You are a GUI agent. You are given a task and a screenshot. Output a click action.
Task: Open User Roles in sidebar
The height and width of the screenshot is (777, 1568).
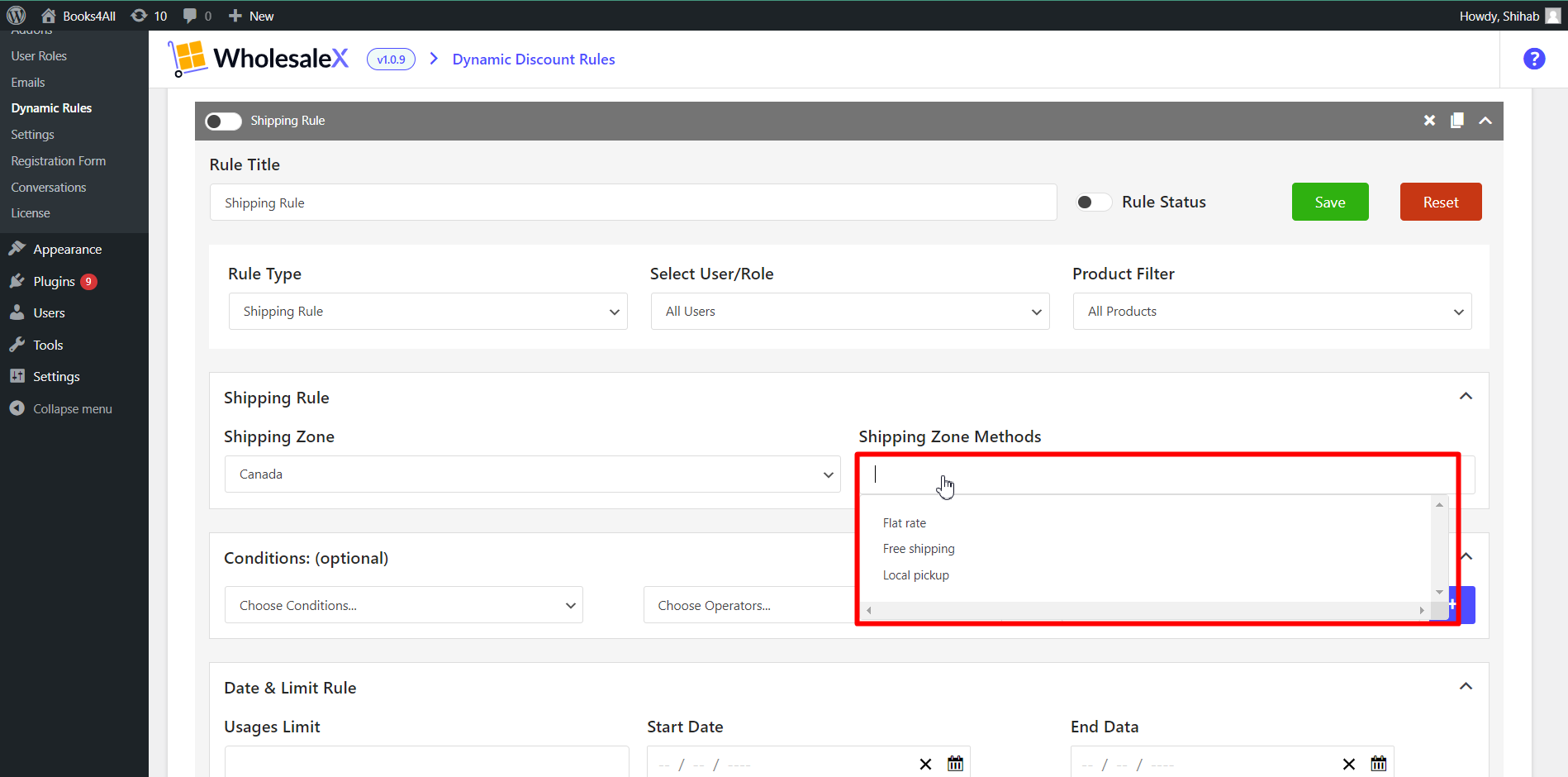click(x=39, y=56)
